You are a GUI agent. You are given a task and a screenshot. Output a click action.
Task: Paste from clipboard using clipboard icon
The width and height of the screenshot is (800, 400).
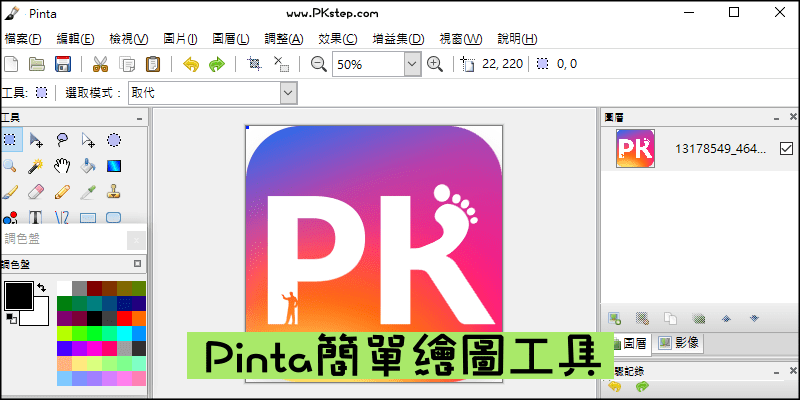153,64
